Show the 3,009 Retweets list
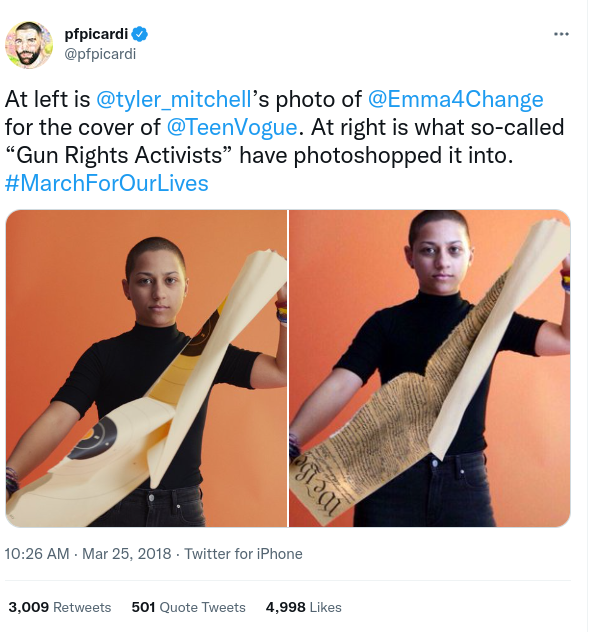 pos(60,607)
